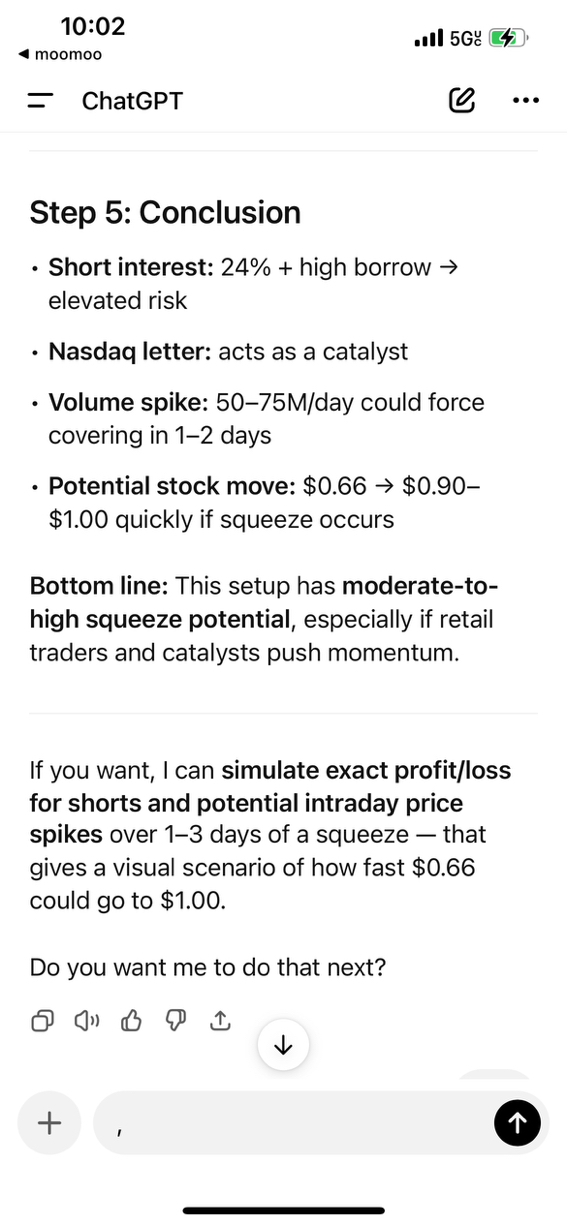Tap the 5G signal indicator
This screenshot has width=567, height=1226.
465,38
